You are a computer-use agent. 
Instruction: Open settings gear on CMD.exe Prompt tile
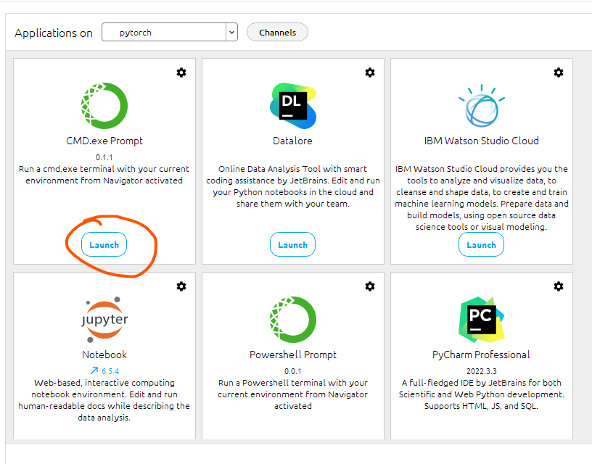tap(181, 72)
